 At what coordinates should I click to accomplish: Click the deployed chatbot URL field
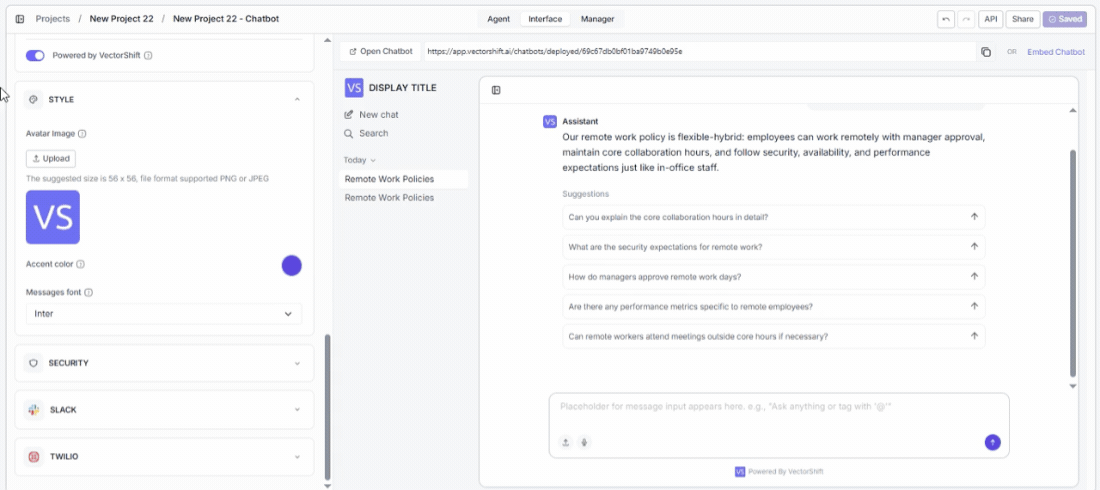tap(699, 51)
